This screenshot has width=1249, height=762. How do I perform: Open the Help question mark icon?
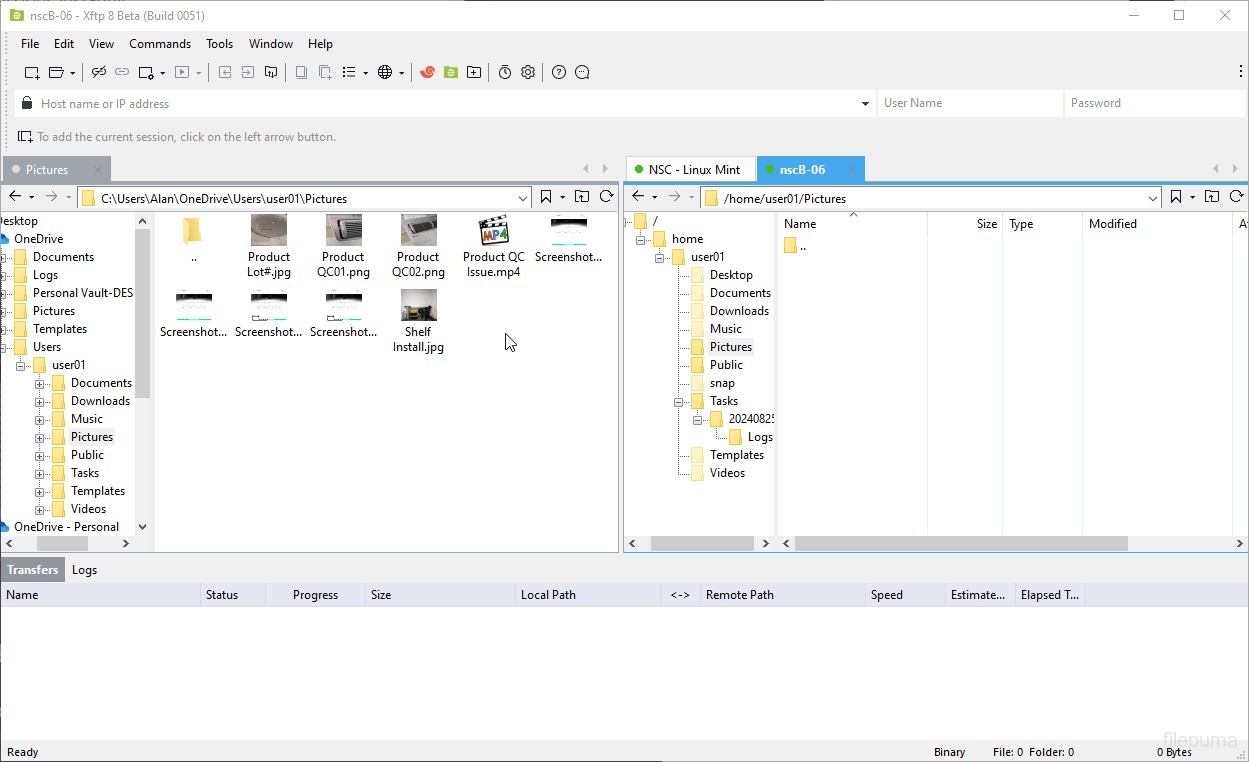pos(559,72)
